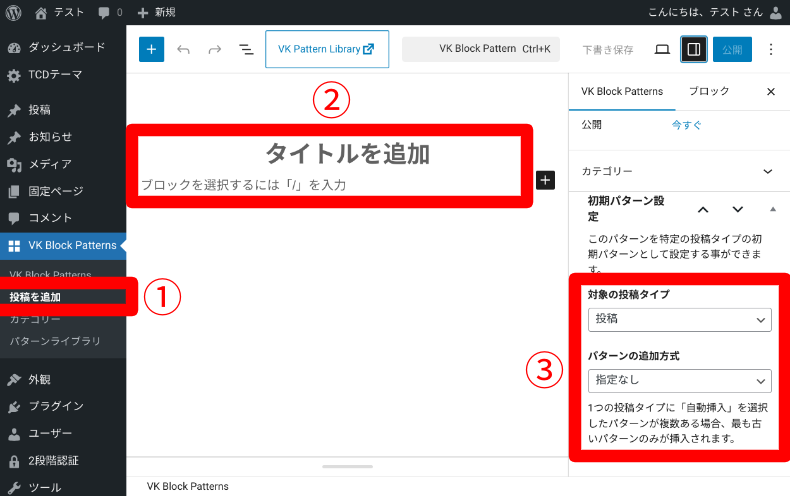Click 下書き保存 to save draft

click(608, 49)
